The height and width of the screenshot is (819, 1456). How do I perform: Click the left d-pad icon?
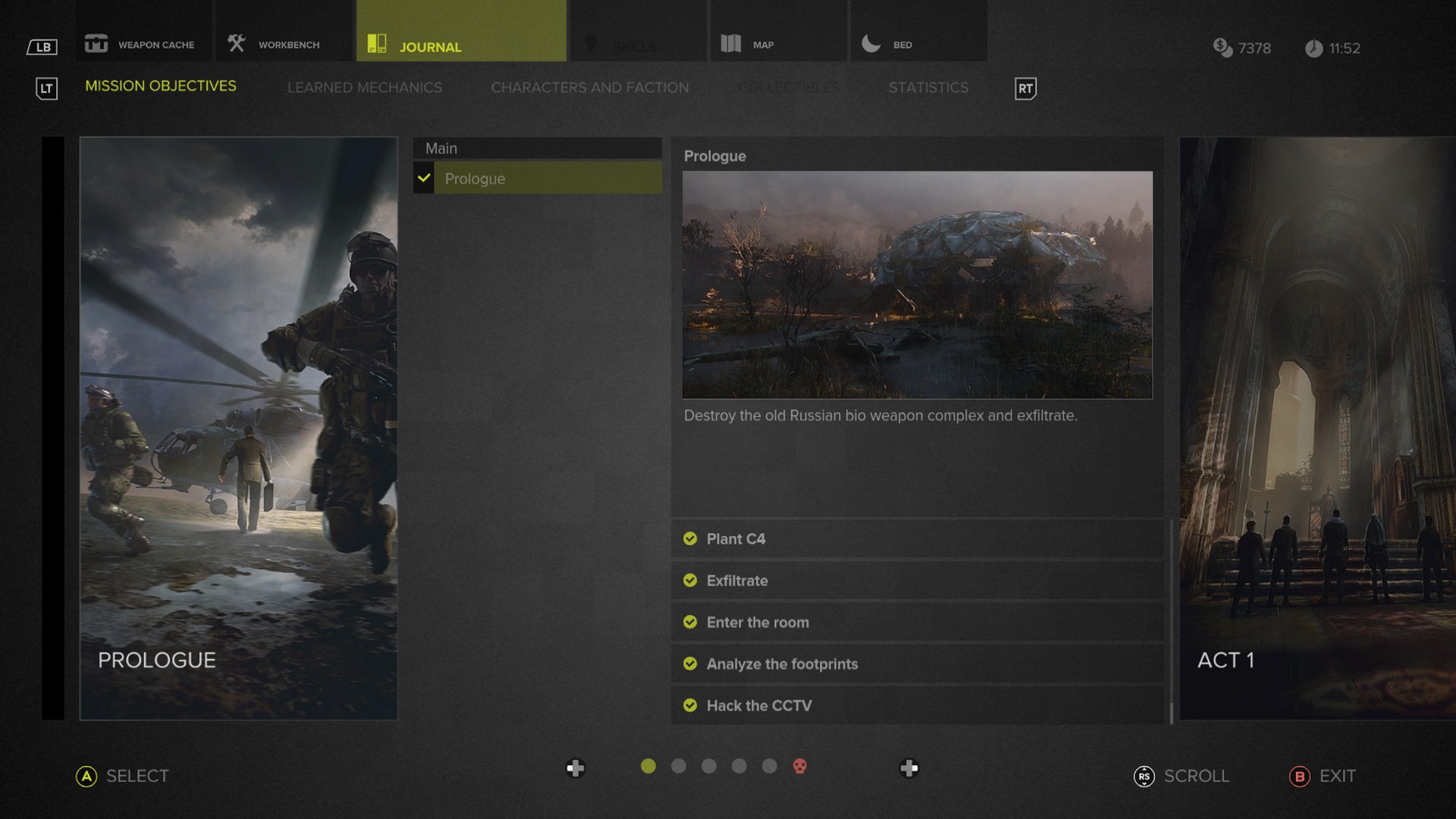tap(576, 768)
